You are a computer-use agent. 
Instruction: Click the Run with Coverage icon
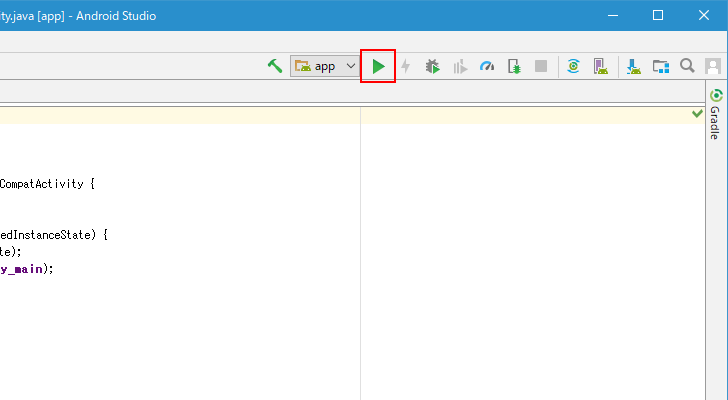tap(460, 67)
